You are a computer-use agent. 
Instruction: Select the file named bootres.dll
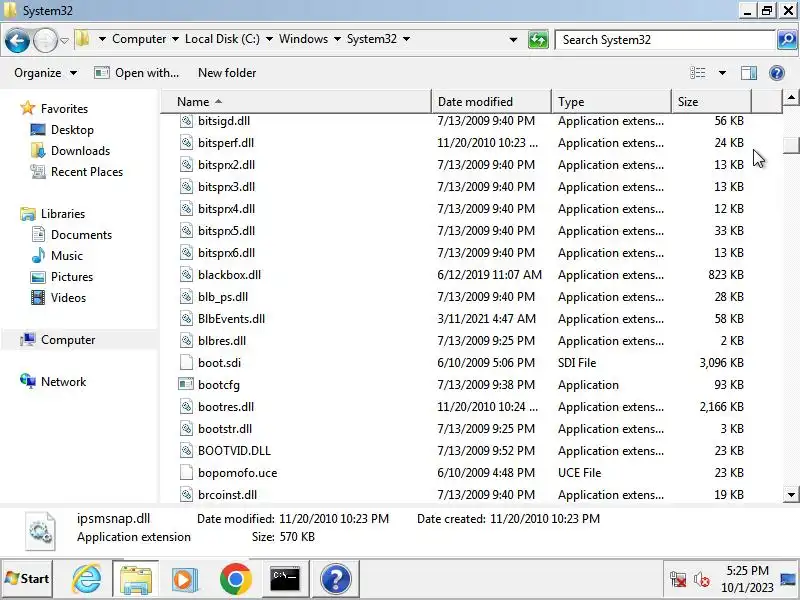226,407
